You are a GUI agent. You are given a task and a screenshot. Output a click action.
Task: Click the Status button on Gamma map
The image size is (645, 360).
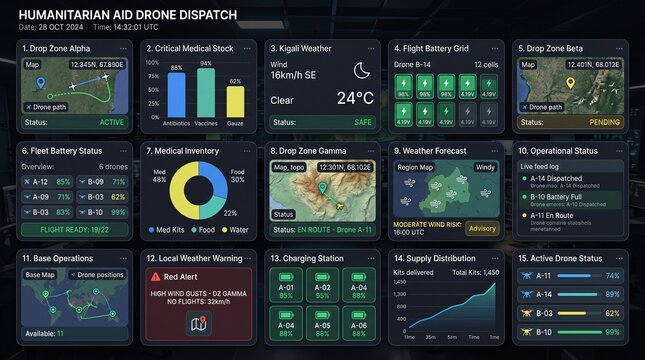coord(283,214)
